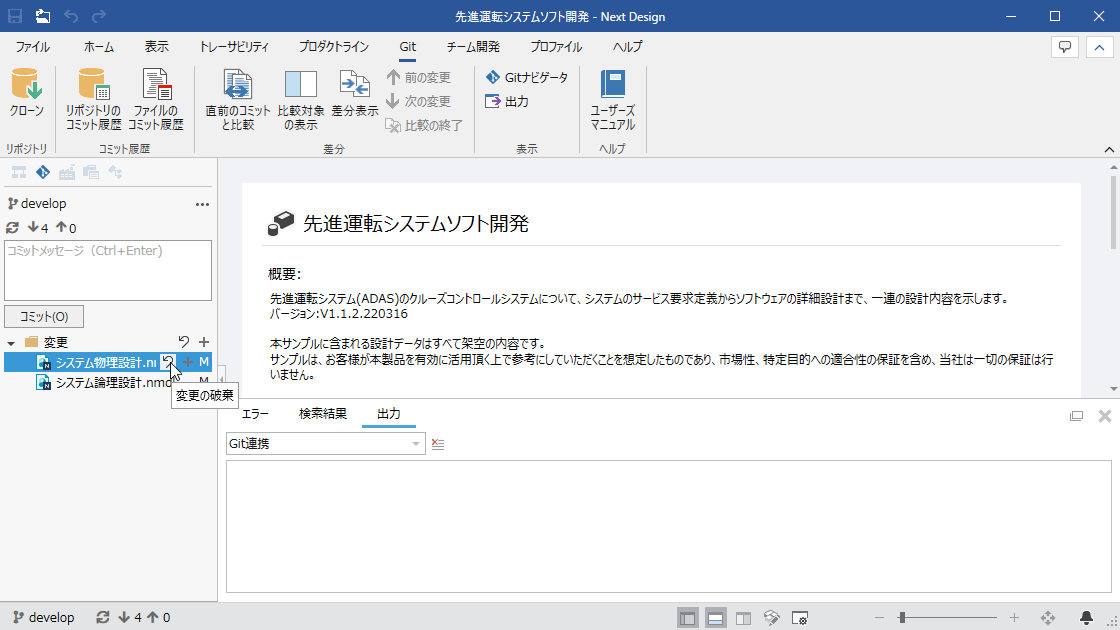1120x630 pixels.
Task: Discard all changes in the 変更 header
Action: coord(184,342)
